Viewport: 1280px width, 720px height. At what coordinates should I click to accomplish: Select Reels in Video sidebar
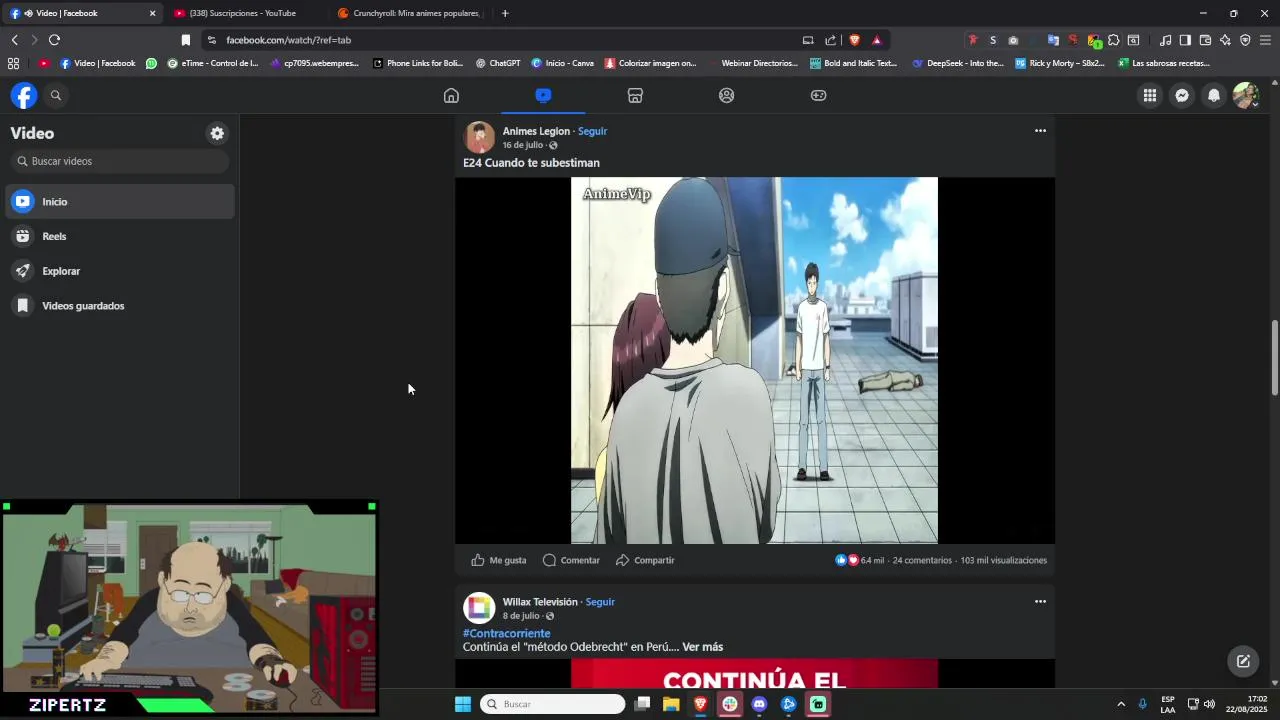click(120, 236)
